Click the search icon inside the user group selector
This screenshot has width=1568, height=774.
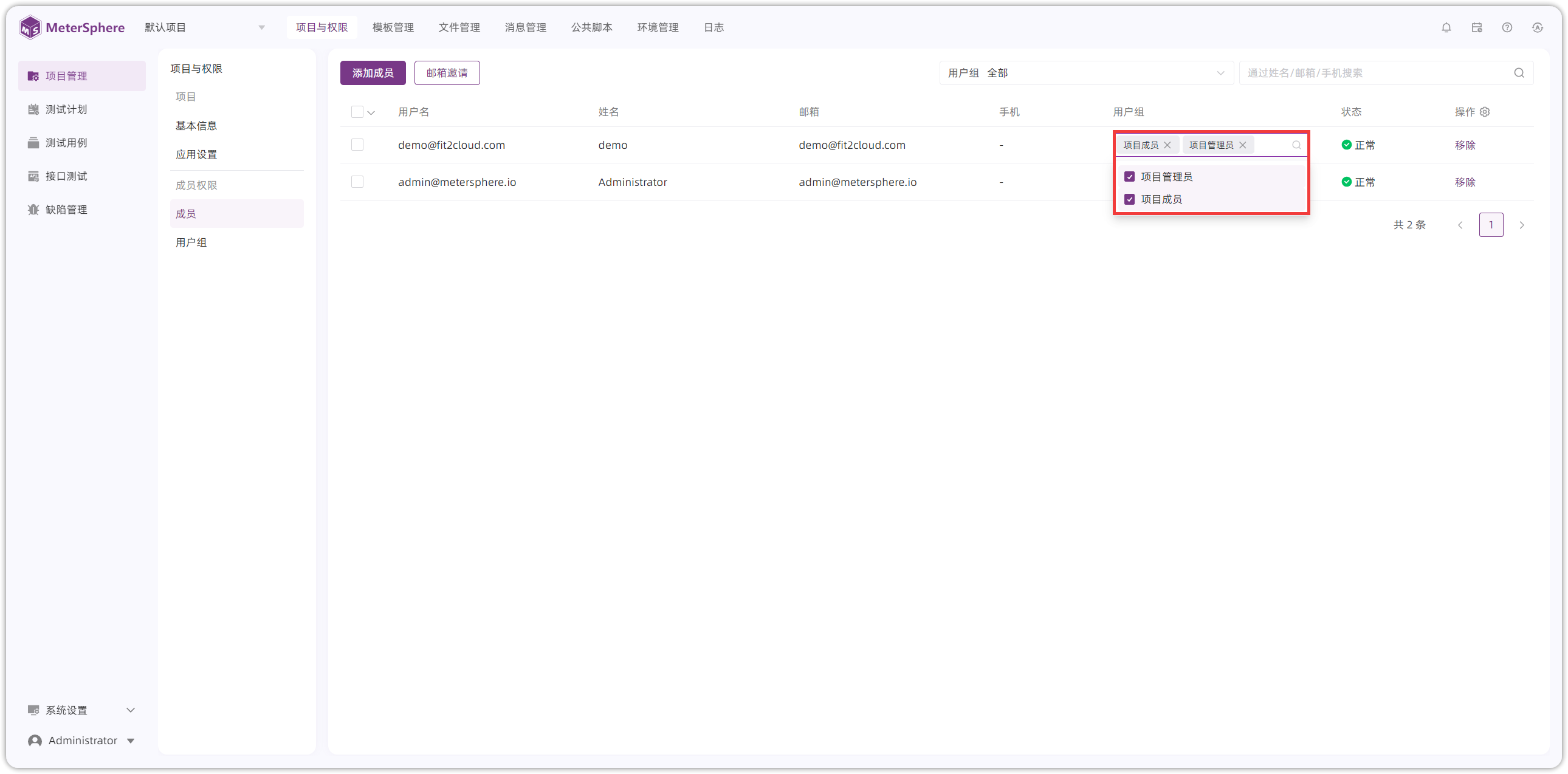coord(1296,145)
